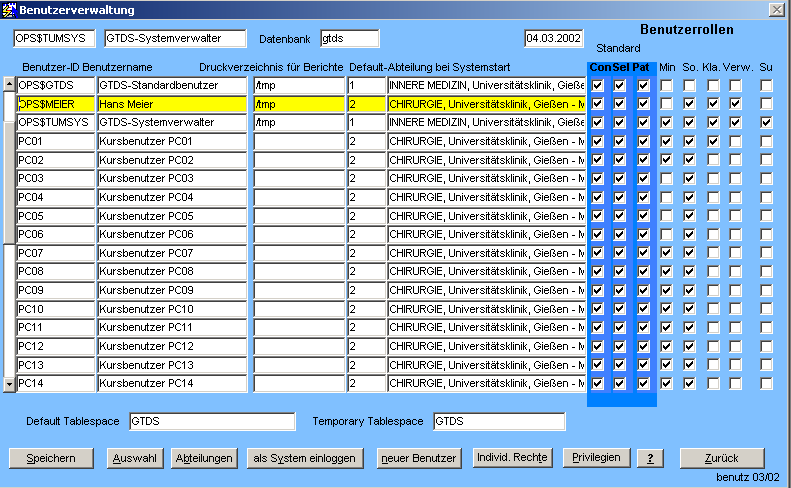The height and width of the screenshot is (488, 791).
Task: Toggle Kla. checkbox for PC01 row
Action: pyautogui.click(x=713, y=141)
